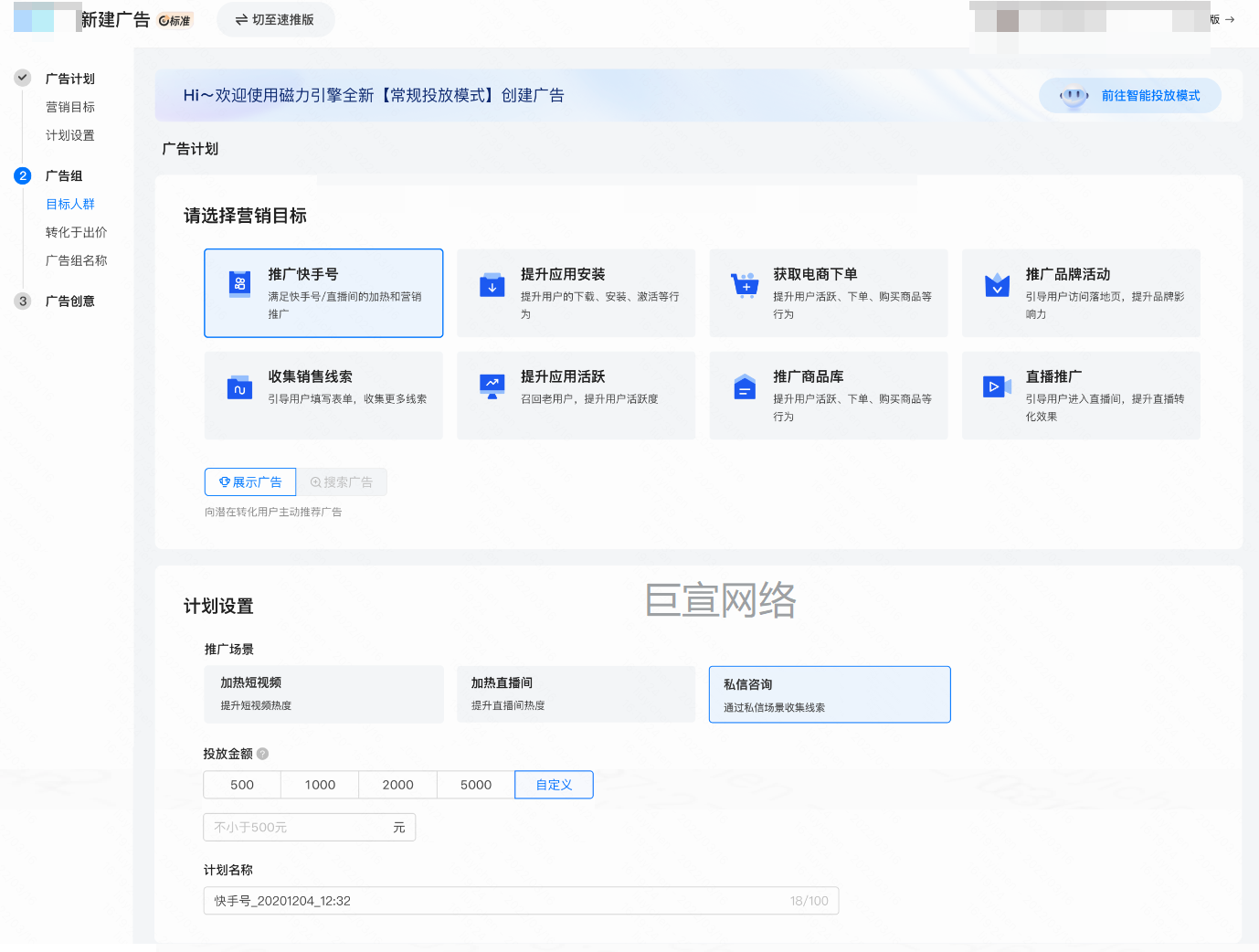The width and height of the screenshot is (1259, 952).
Task: Click the 获取电商下单 shopping cart icon
Action: coord(745,285)
